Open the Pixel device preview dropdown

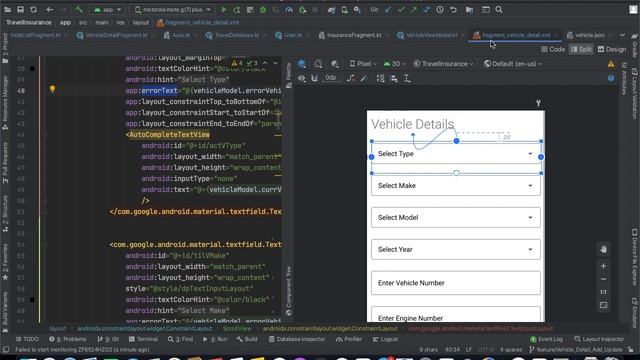363,64
